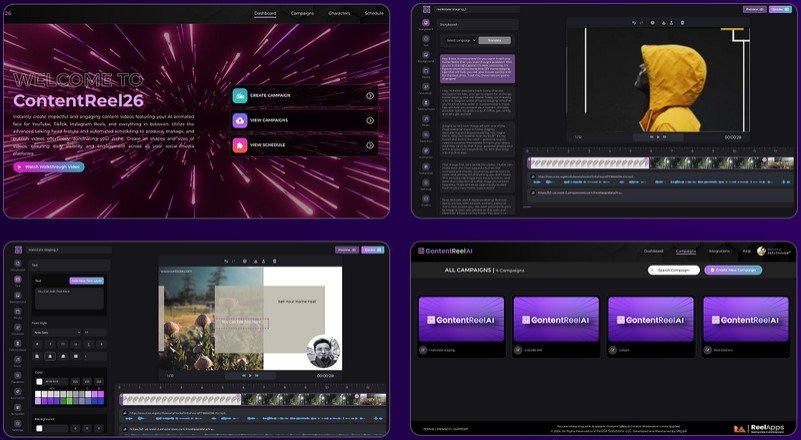
Task: Click the View Schedule pink home icon
Action: click(x=240, y=145)
